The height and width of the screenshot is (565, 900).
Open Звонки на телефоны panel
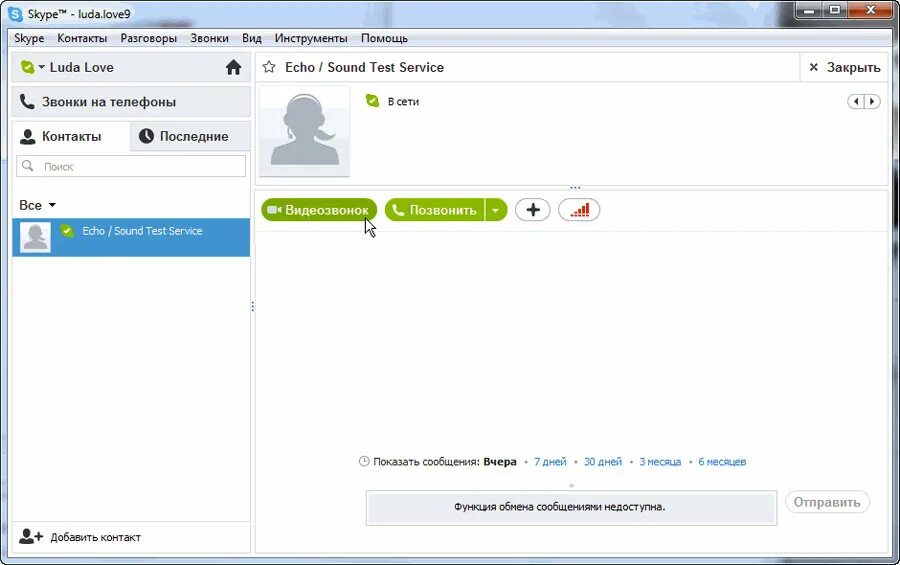pos(131,102)
